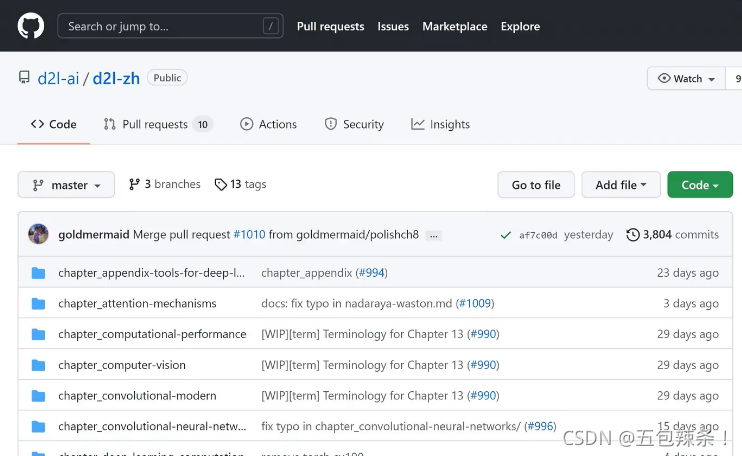Screen dimensions: 742x456
Task: Expand the master branch selector
Action: pyautogui.click(x=66, y=184)
